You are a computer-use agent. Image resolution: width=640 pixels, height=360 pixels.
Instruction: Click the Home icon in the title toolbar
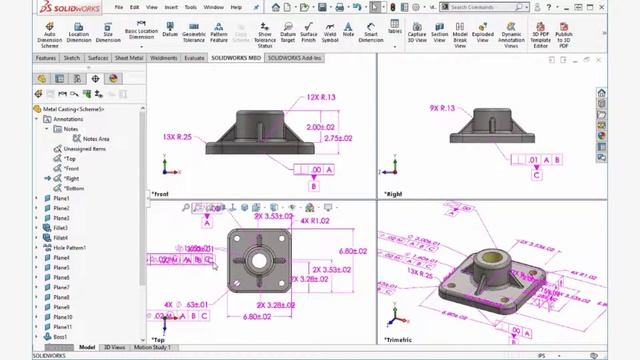pyautogui.click(x=276, y=7)
